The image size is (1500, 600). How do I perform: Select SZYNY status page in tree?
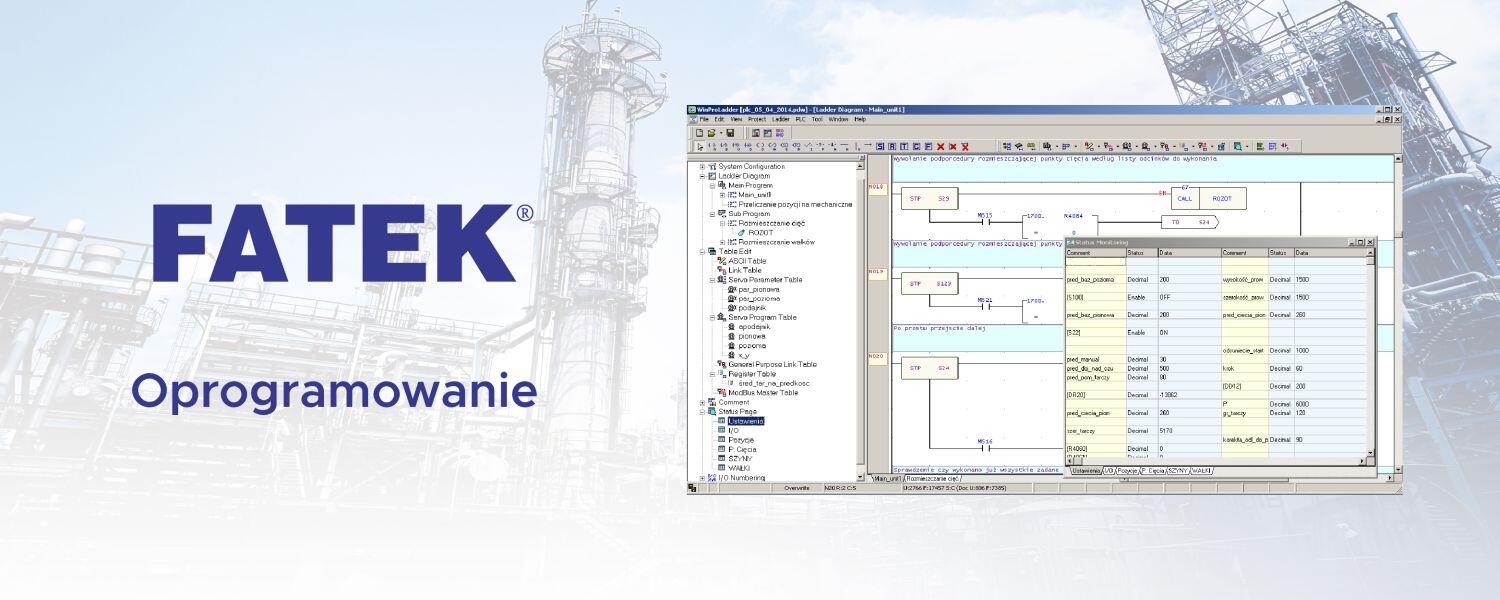pyautogui.click(x=739, y=458)
